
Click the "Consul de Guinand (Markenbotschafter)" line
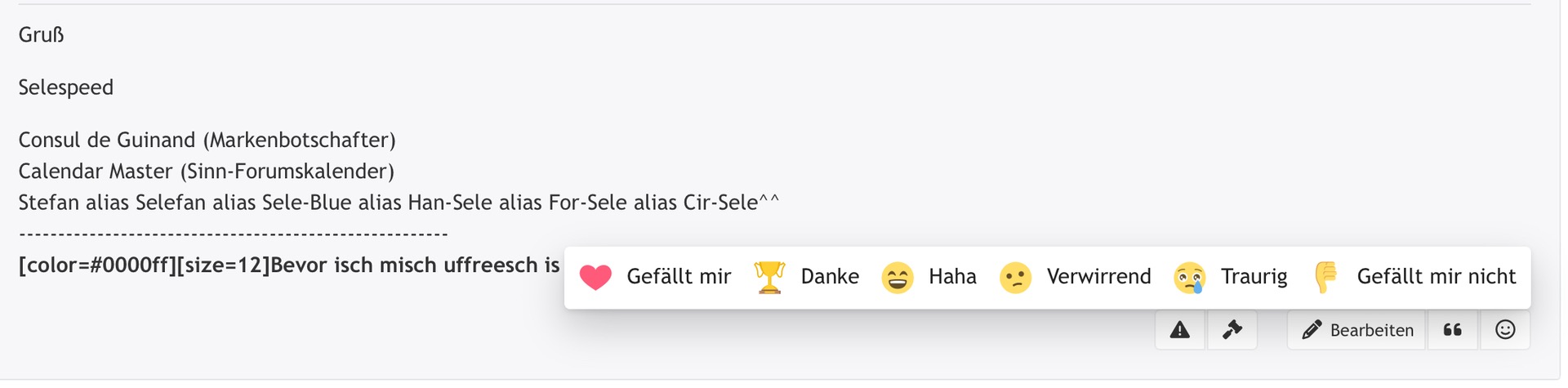(x=207, y=140)
